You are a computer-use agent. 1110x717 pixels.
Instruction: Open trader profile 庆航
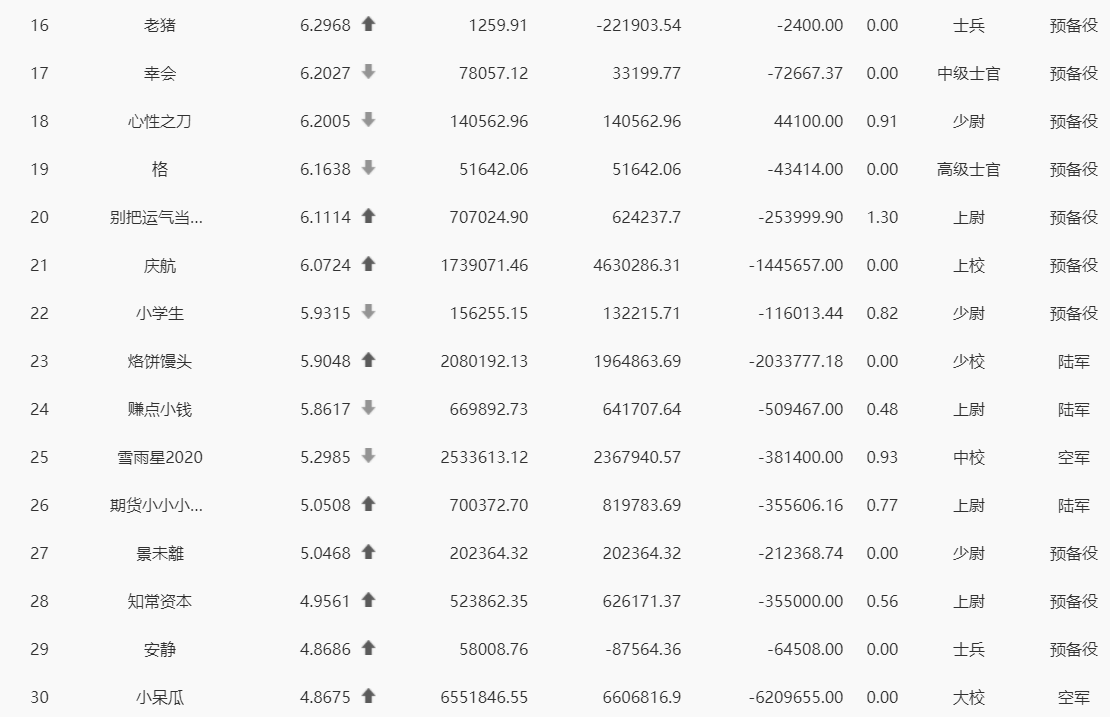point(160,265)
